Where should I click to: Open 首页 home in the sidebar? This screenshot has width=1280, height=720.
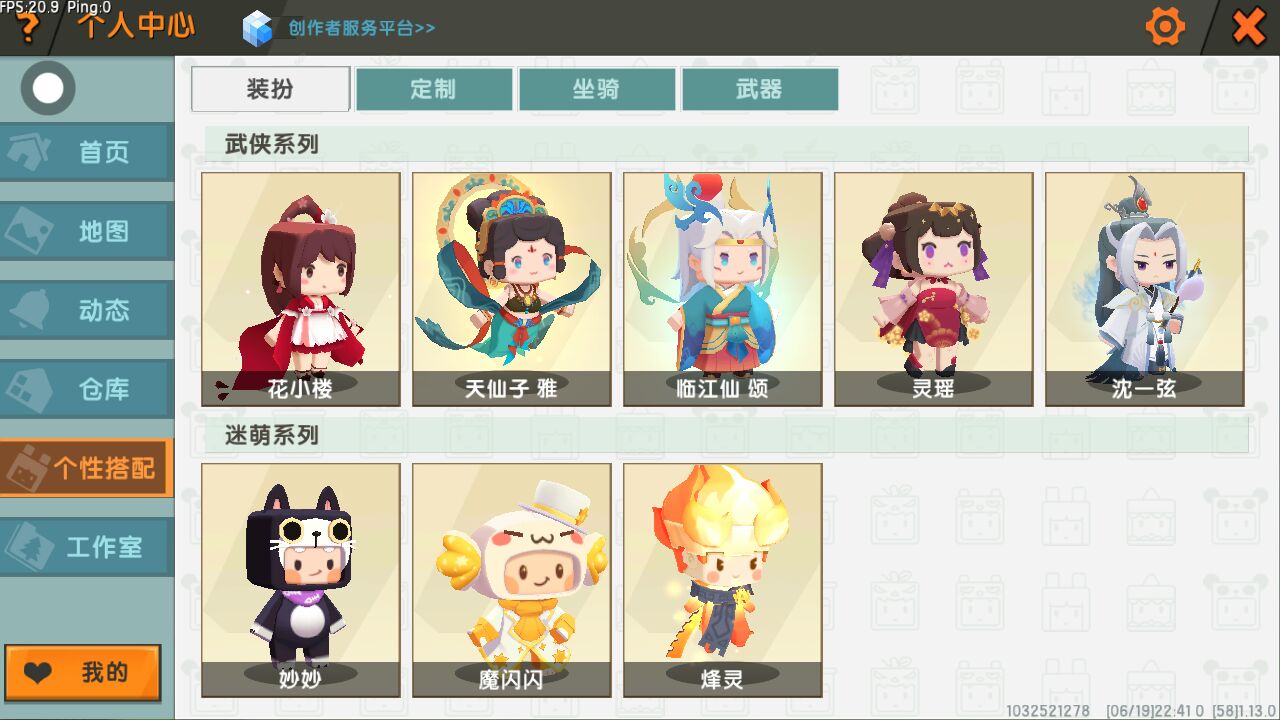point(86,152)
